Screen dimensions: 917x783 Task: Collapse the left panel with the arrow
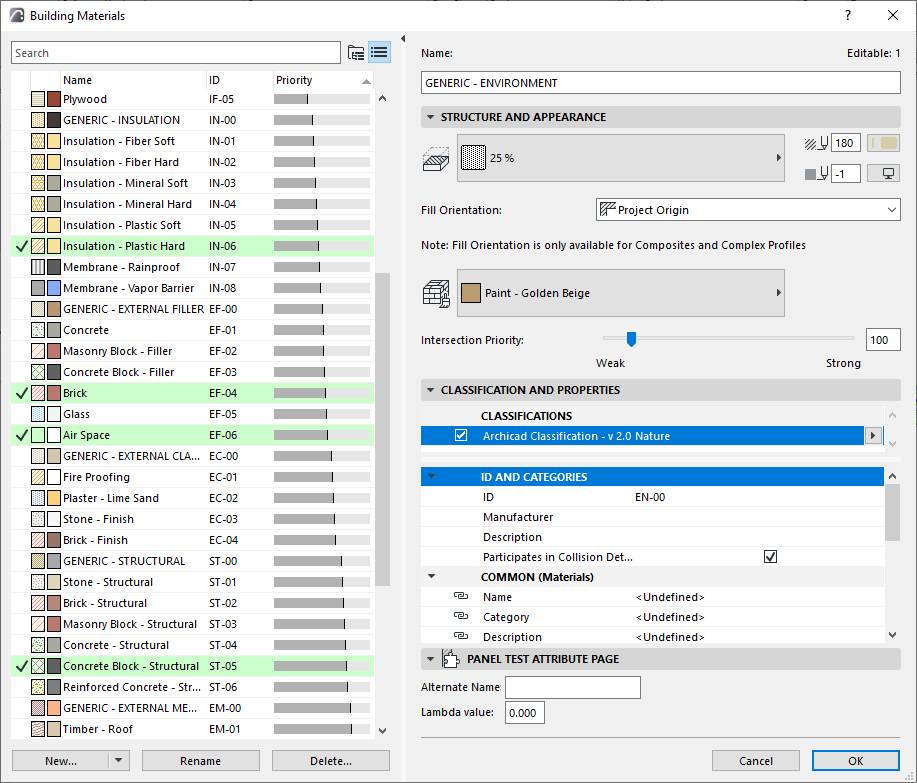(403, 39)
